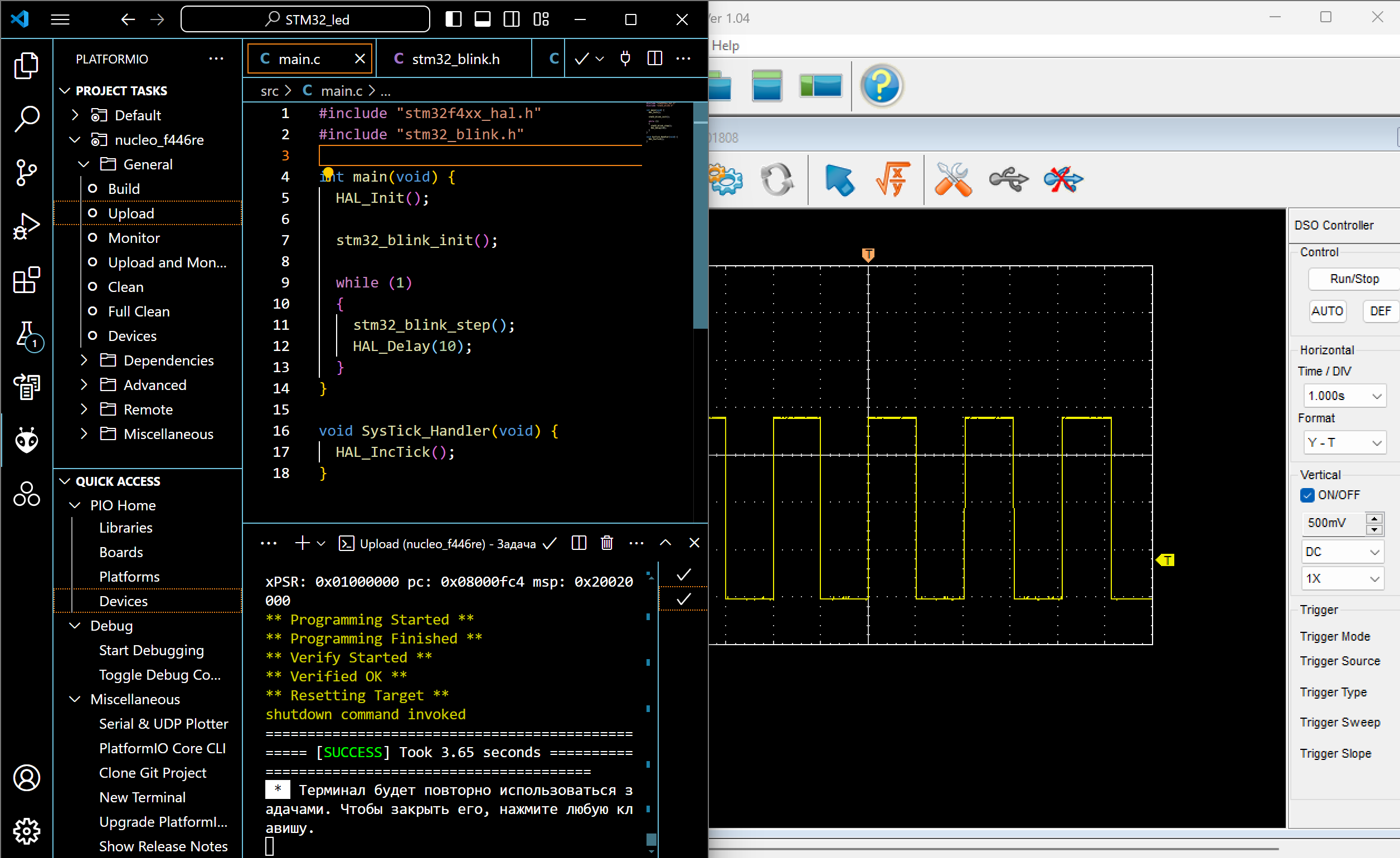Open the Serial Monitor plug icon above the editor
Screen dimensions: 1400x858
(x=625, y=58)
